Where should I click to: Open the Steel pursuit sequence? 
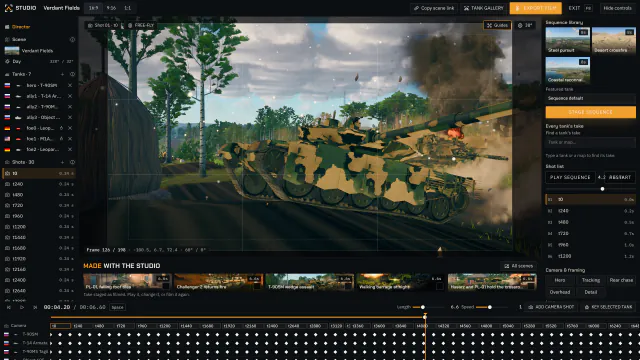click(567, 40)
